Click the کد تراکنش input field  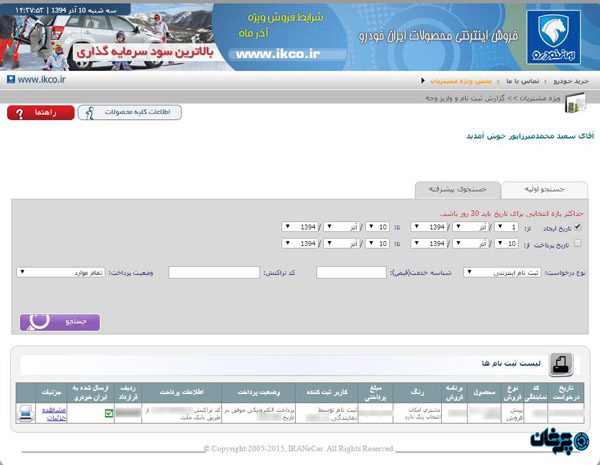pyautogui.click(x=214, y=272)
